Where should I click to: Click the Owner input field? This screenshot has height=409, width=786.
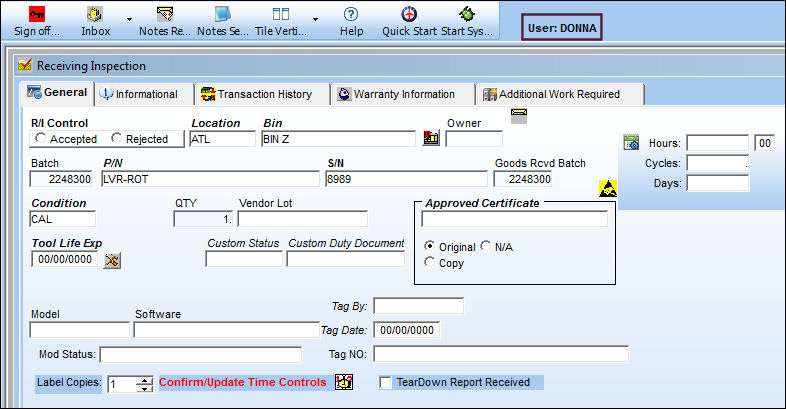[474, 139]
